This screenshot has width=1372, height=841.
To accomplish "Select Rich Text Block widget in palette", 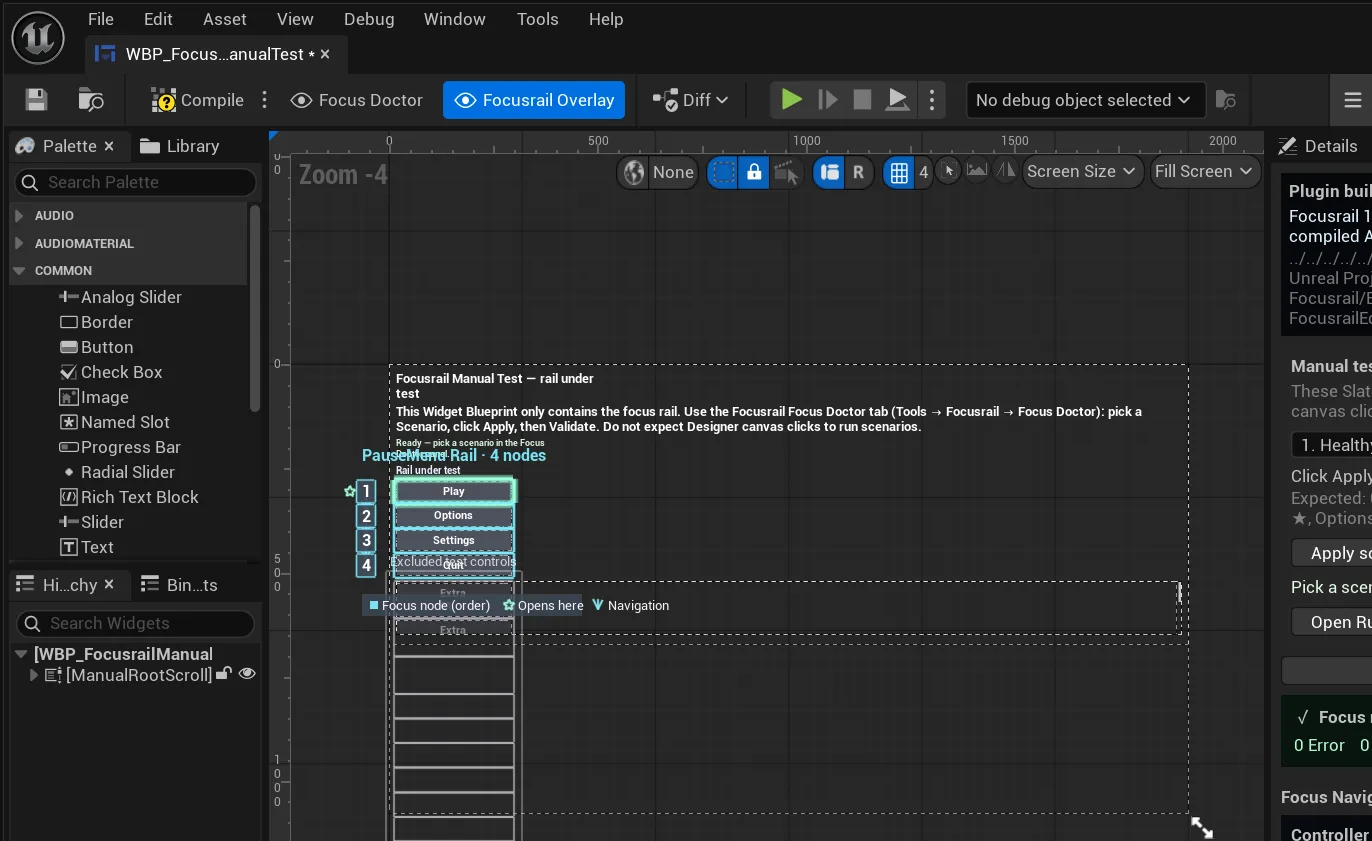I will pos(129,497).
